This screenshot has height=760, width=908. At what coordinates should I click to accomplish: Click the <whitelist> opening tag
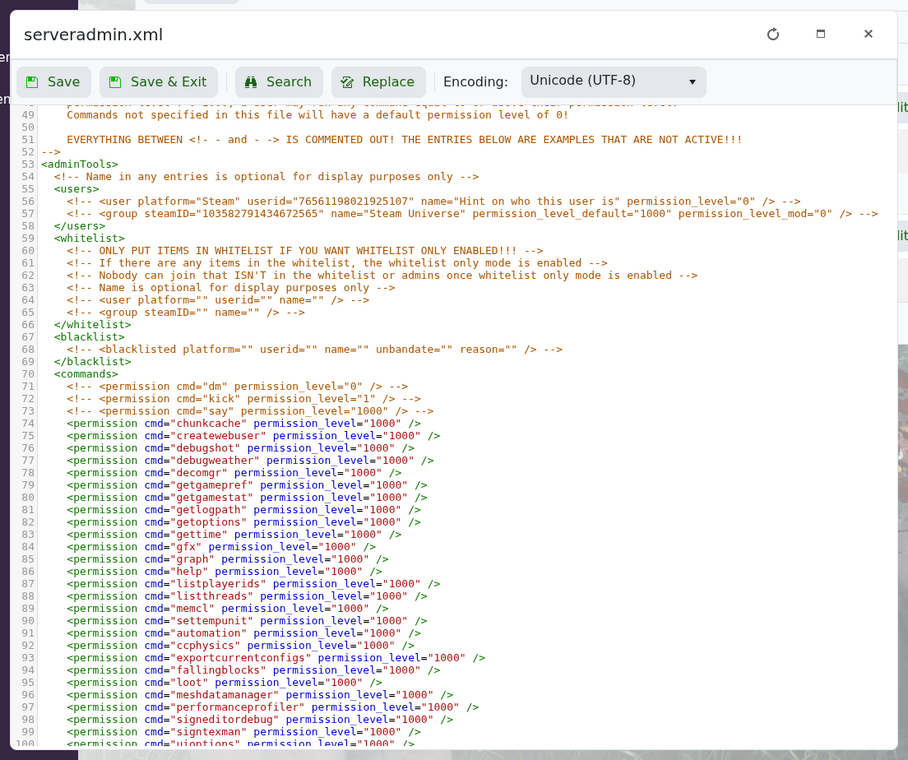(x=89, y=238)
